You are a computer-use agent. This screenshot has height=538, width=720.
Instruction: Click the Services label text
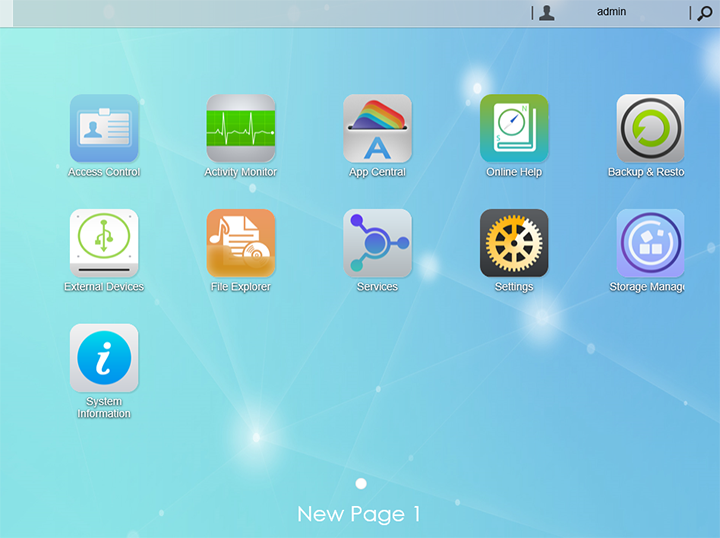click(377, 287)
